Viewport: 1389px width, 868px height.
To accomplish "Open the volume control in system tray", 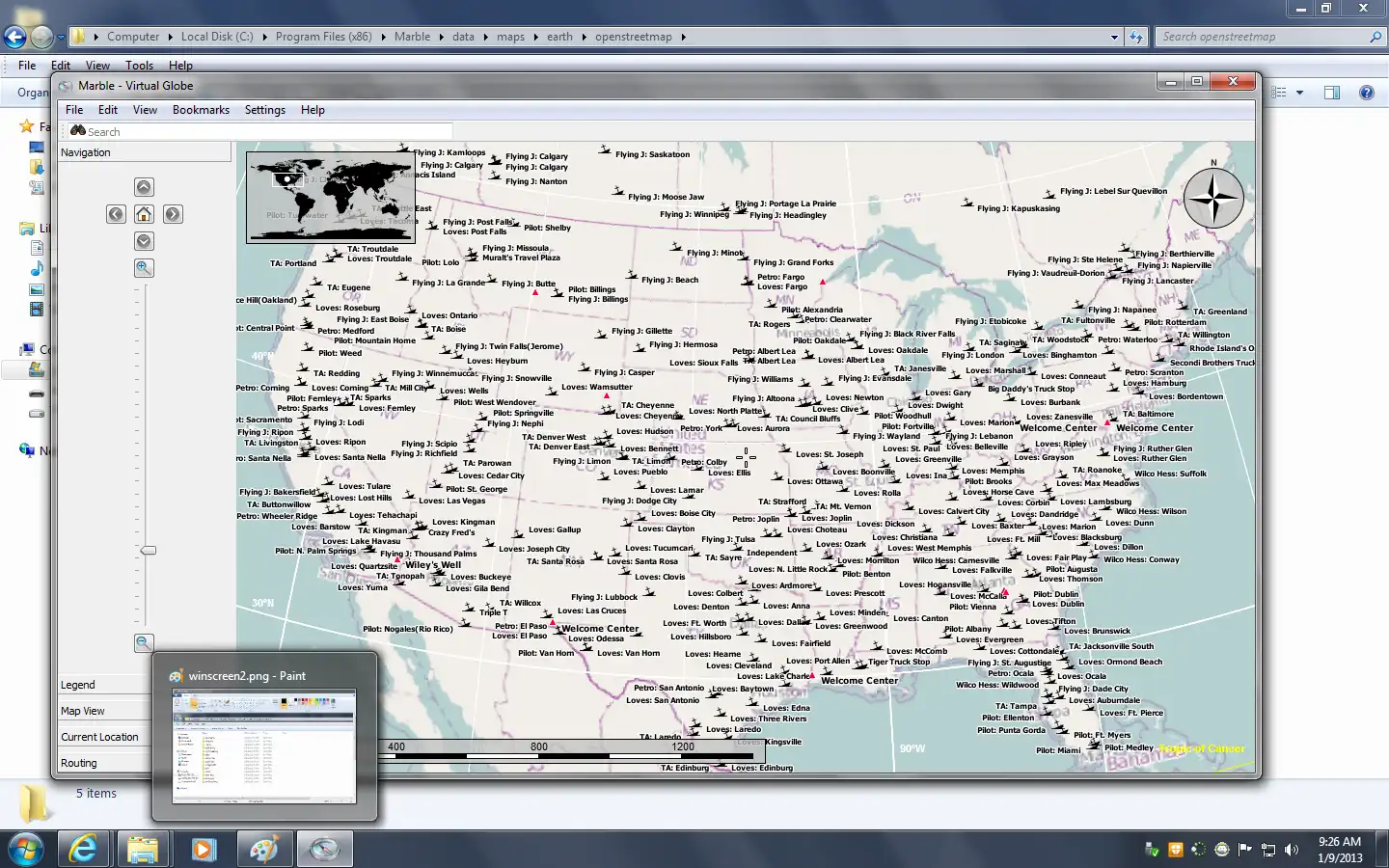I will tap(1293, 850).
